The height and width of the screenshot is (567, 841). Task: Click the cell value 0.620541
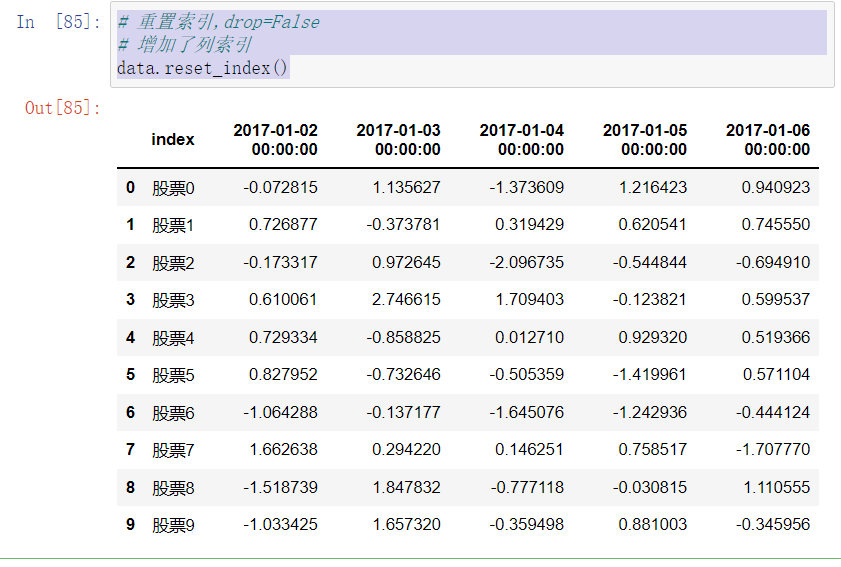[652, 224]
